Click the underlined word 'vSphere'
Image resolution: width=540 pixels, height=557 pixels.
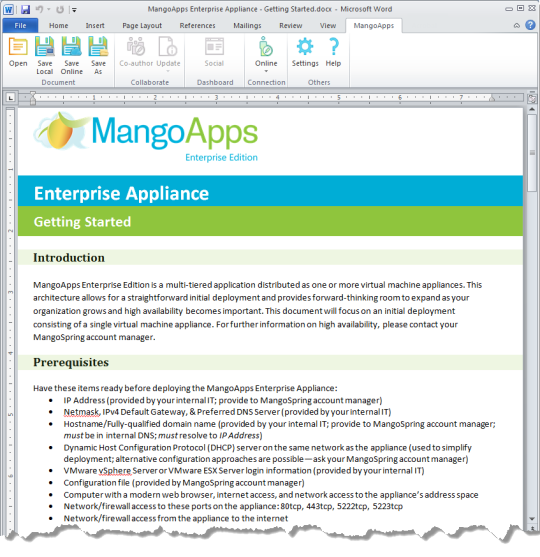coord(115,471)
